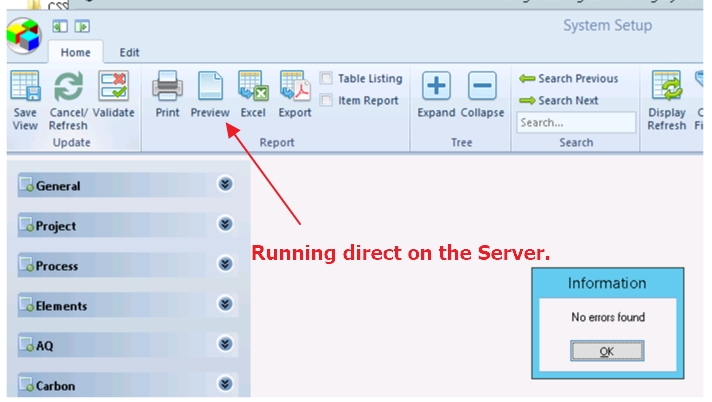Select the Elements section header text

tap(61, 306)
